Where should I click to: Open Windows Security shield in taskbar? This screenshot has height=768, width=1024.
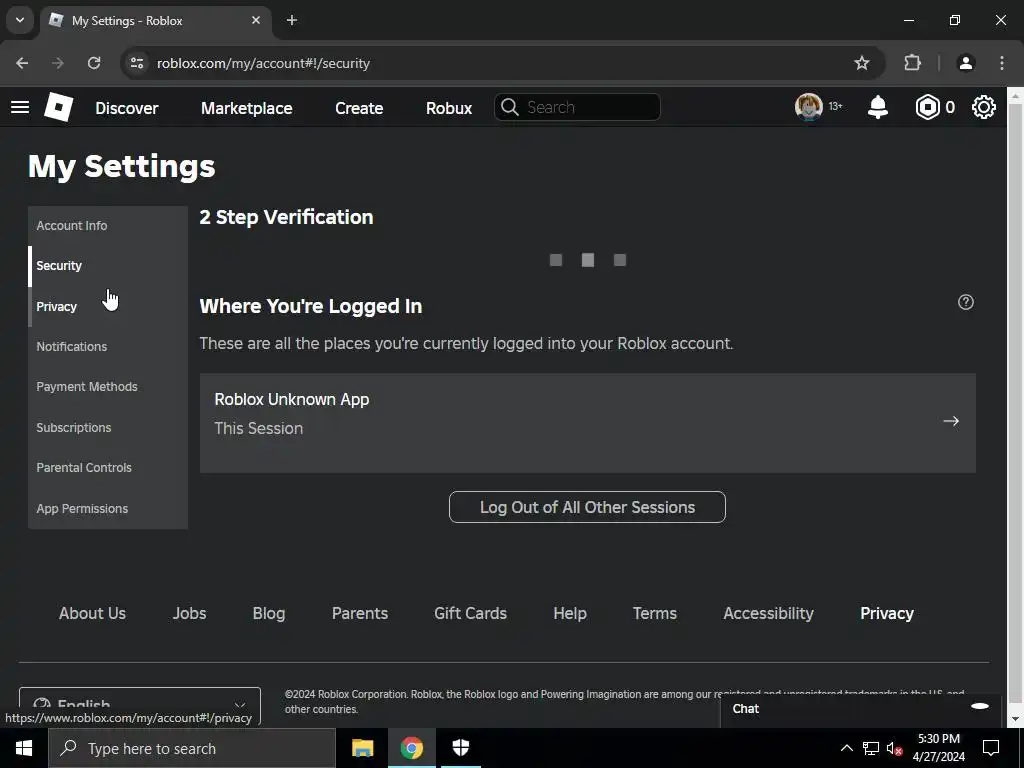tap(461, 748)
